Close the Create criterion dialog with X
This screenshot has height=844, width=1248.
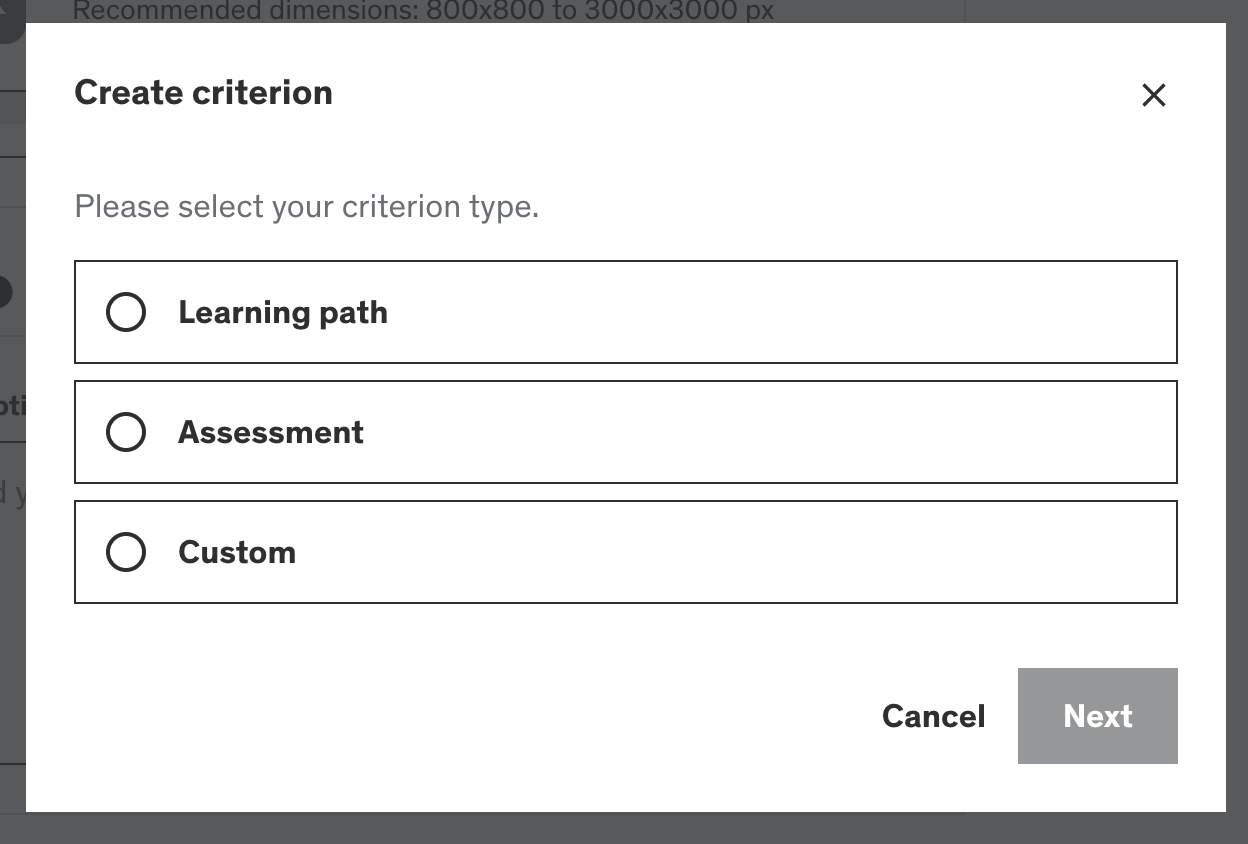(1154, 95)
